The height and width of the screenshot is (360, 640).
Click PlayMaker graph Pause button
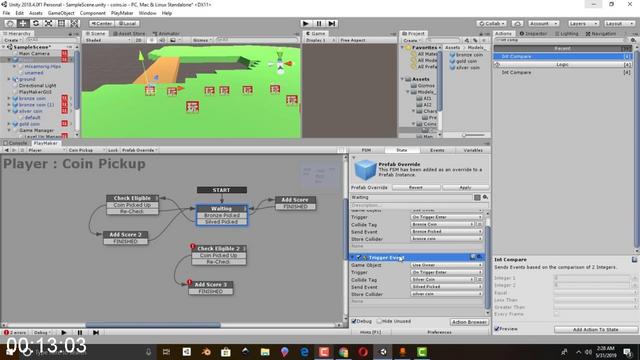(x=80, y=332)
